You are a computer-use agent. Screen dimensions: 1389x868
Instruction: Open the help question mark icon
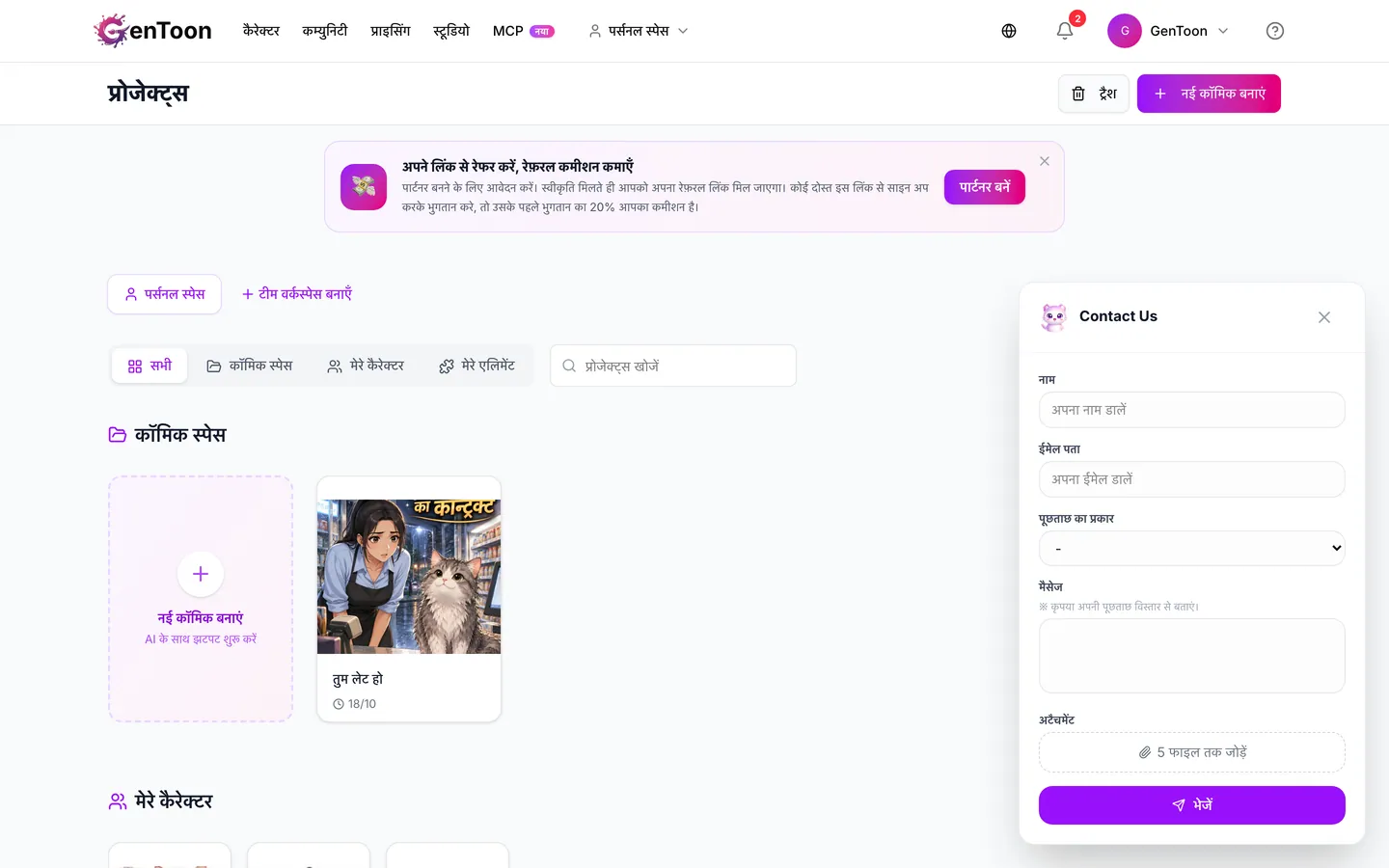pyautogui.click(x=1275, y=31)
